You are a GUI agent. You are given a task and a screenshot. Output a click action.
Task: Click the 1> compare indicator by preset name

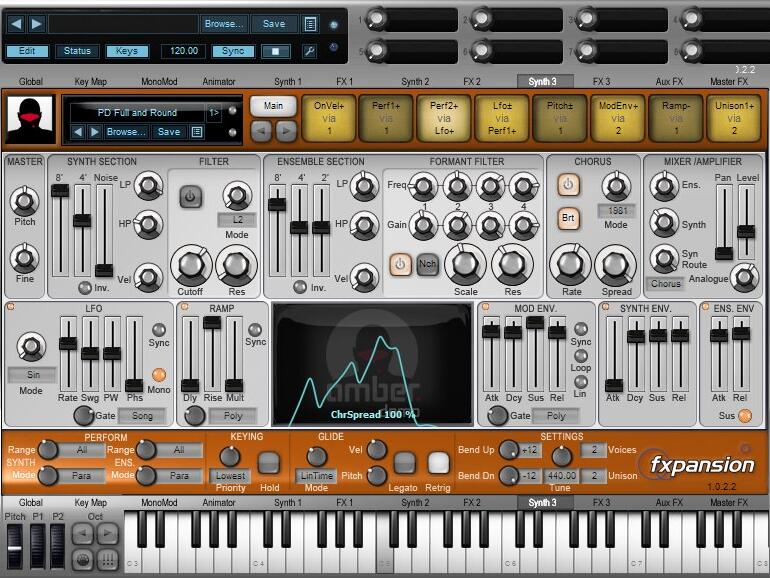(x=214, y=112)
